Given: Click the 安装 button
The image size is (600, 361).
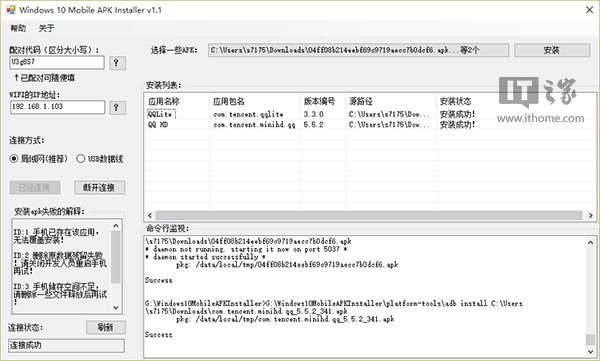Looking at the screenshot, I should click(x=552, y=50).
